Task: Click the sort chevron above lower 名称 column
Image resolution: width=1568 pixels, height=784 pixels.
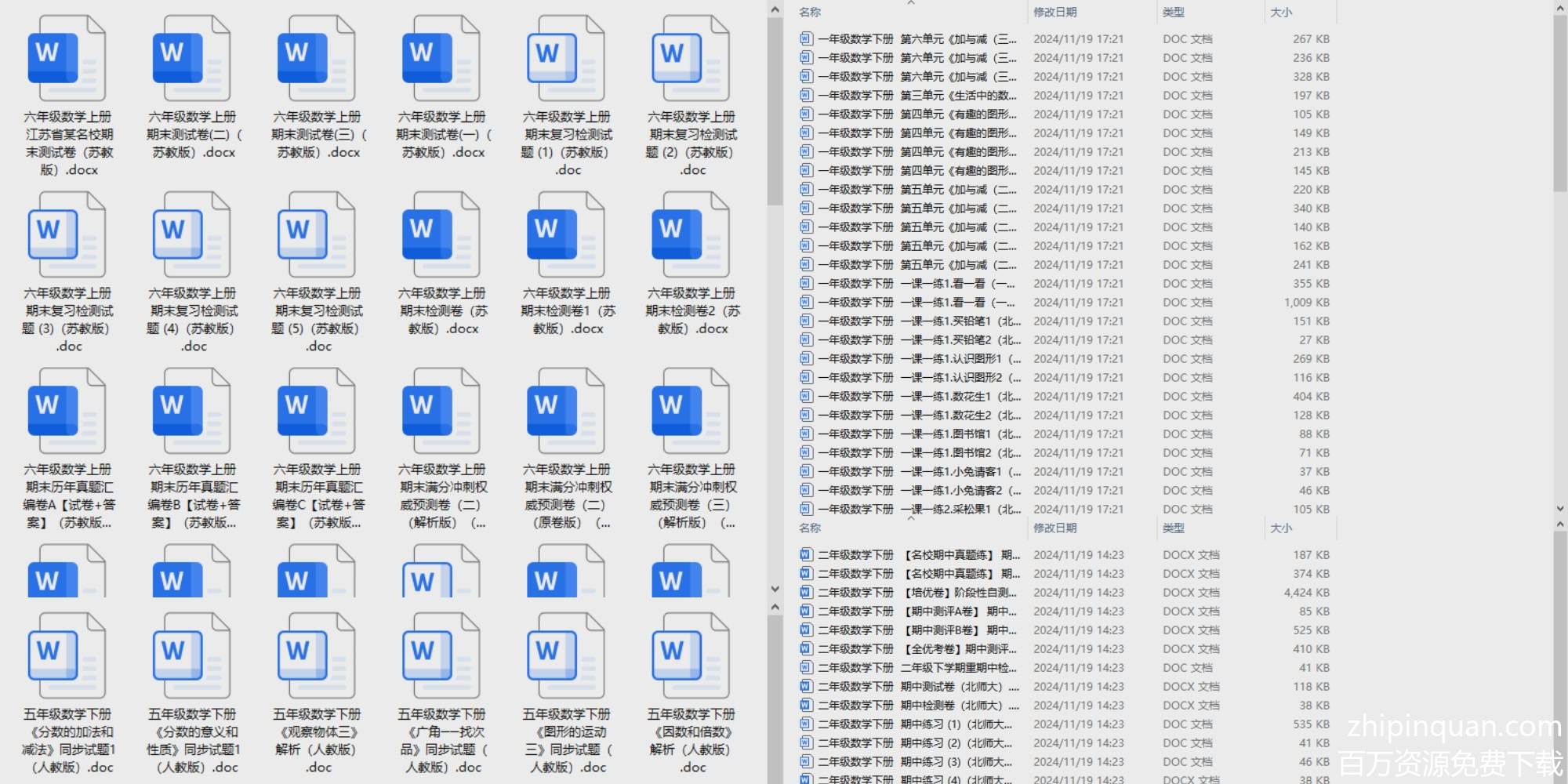Action: [x=910, y=518]
